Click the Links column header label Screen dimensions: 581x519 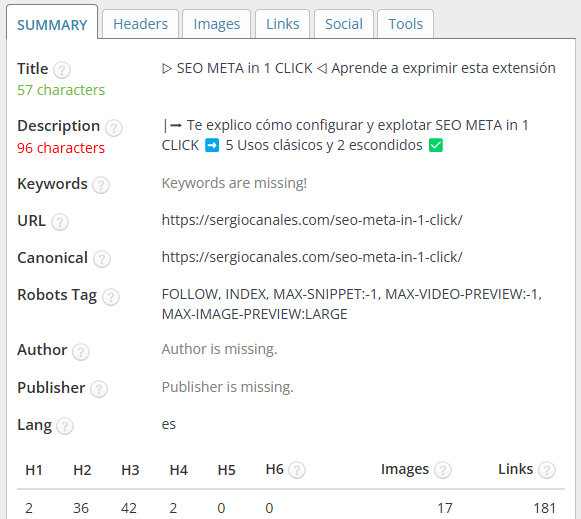click(515, 469)
